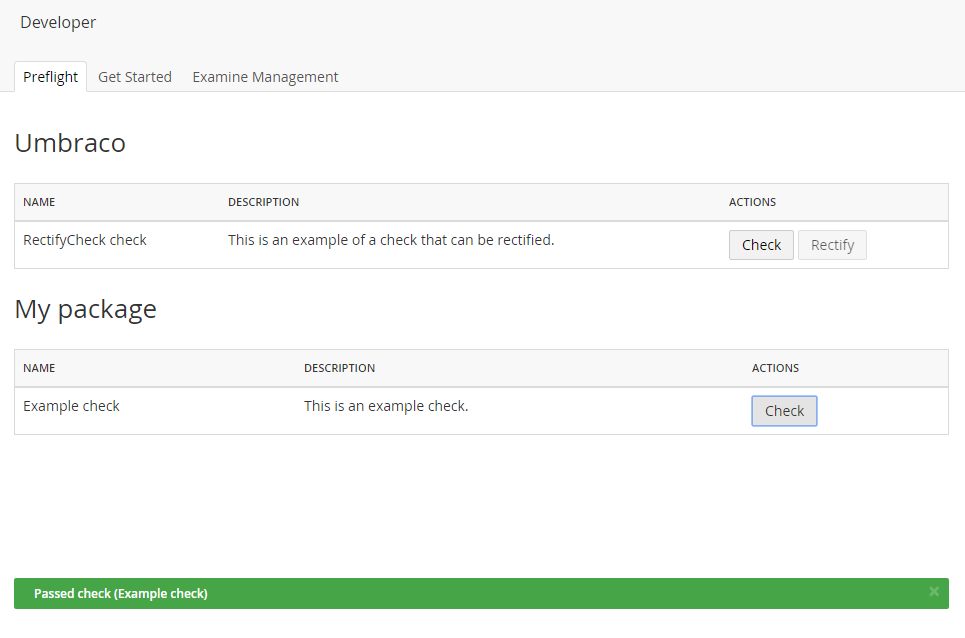Click NAME column header in My package table
This screenshot has width=965, height=638.
point(39,368)
